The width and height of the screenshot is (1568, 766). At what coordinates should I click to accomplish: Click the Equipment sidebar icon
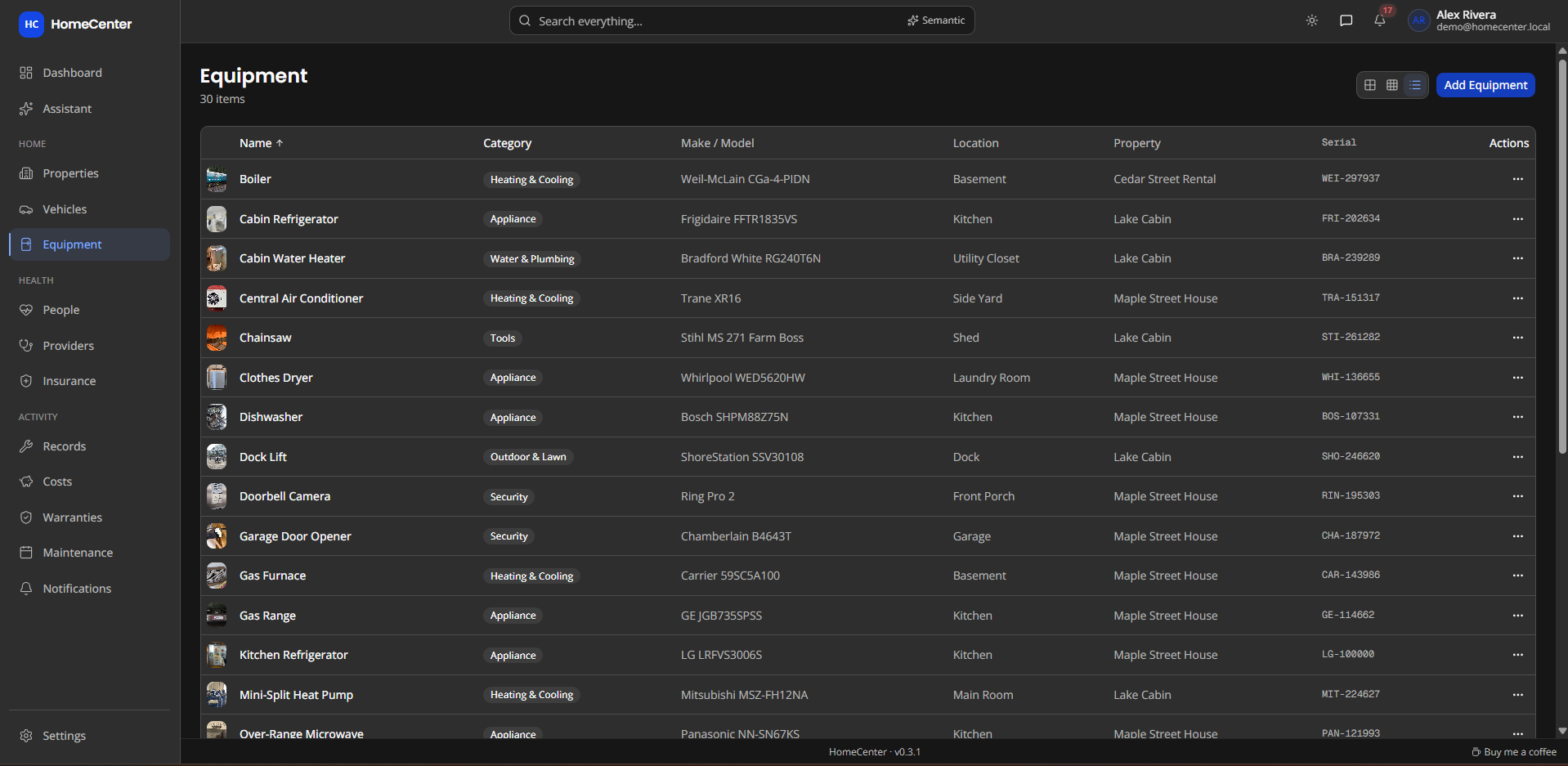tap(26, 244)
